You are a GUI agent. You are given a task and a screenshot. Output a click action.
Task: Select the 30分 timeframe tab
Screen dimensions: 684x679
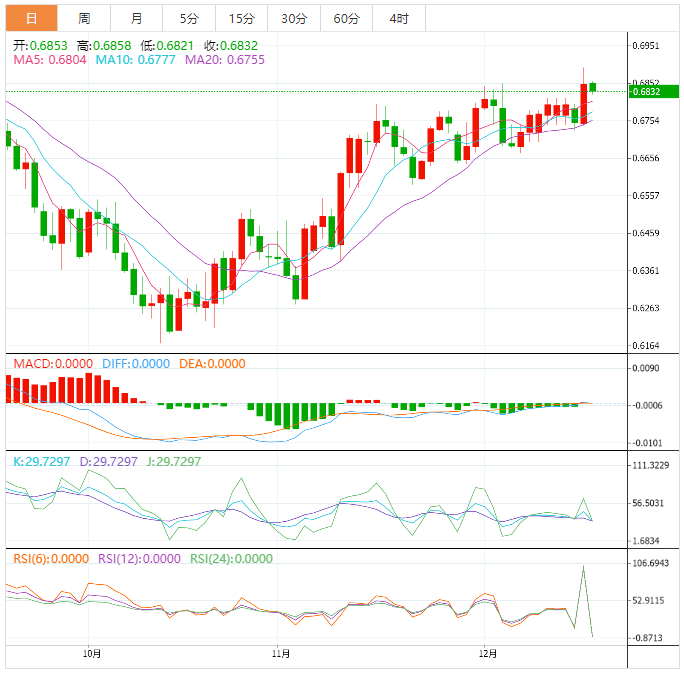pyautogui.click(x=294, y=18)
